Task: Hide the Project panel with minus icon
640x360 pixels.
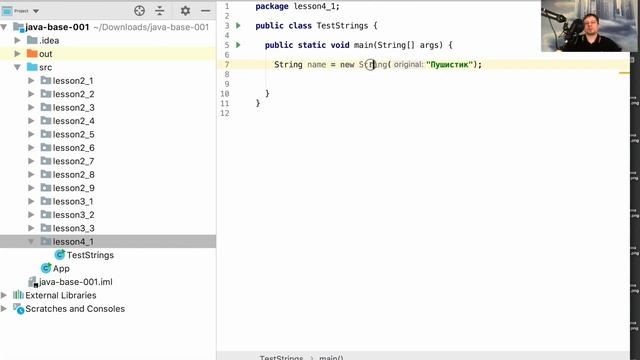Action: tap(206, 11)
